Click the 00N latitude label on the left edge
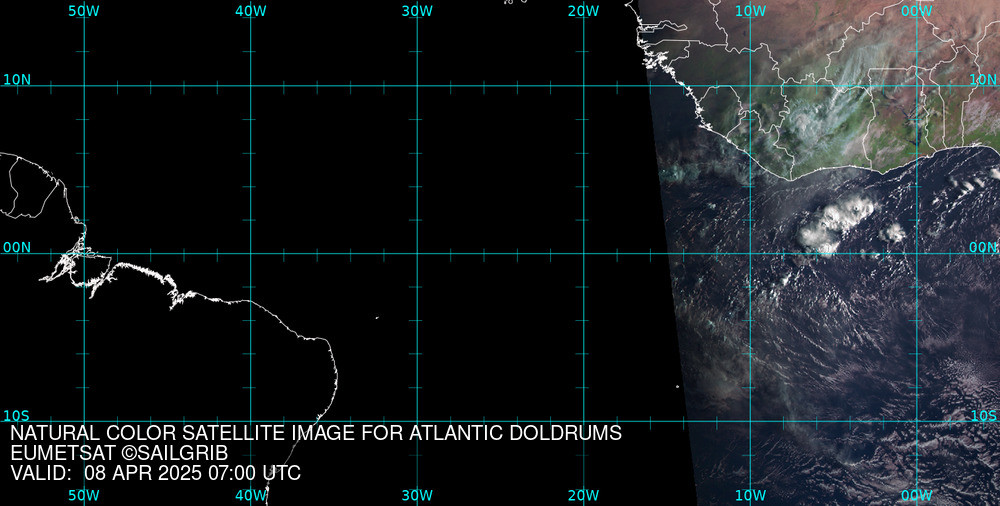The width and height of the screenshot is (1000, 506). (x=17, y=248)
